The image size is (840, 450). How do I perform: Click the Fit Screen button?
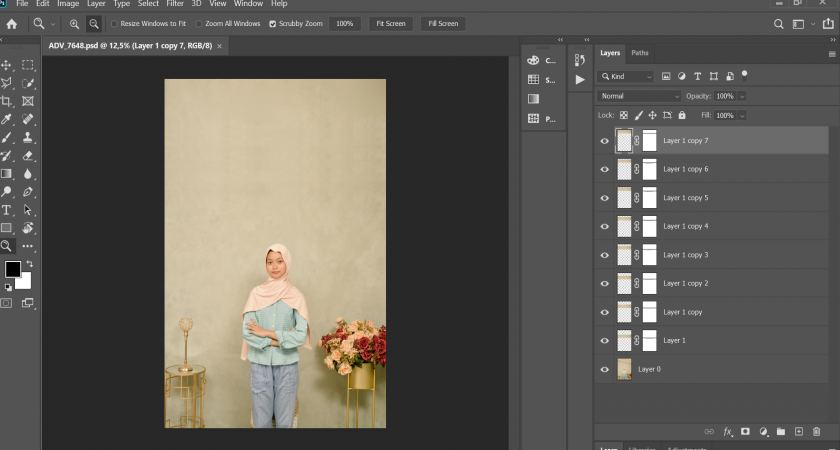391,23
